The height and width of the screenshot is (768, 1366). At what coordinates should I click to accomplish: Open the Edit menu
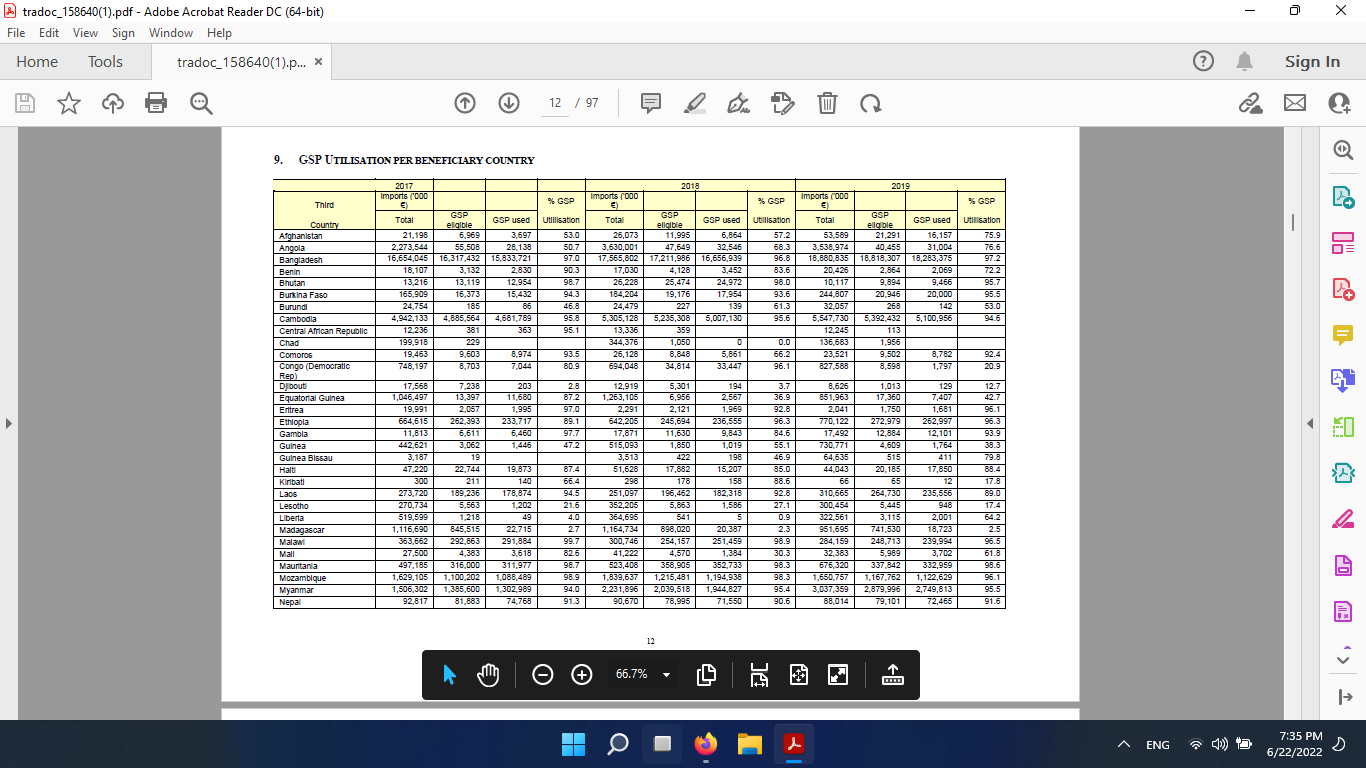click(49, 33)
